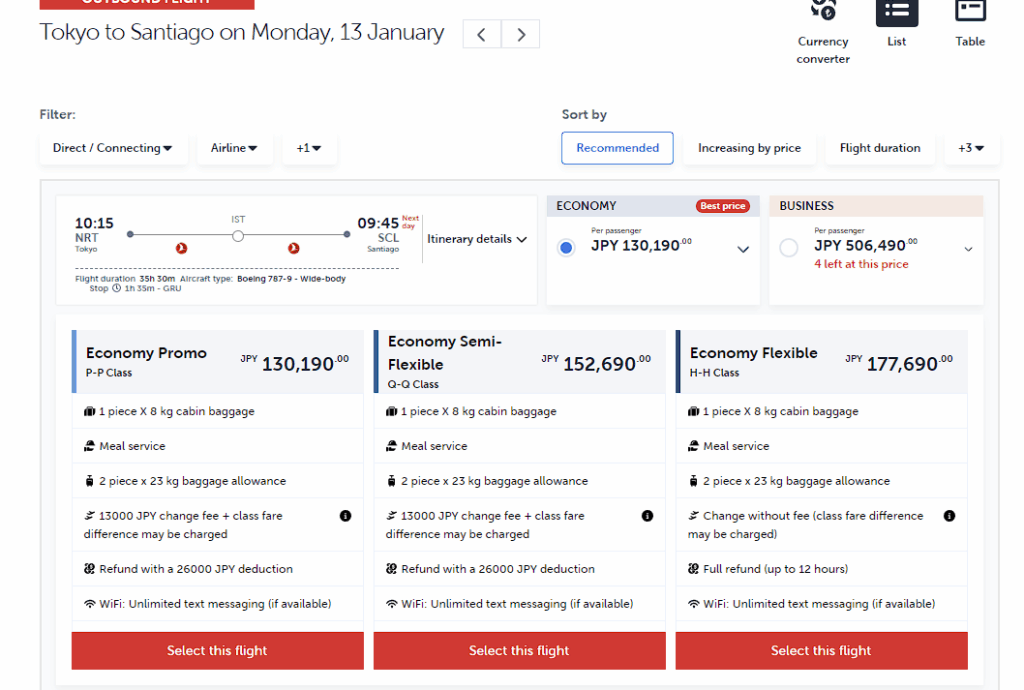Click Economy Flexible change info icon

(949, 516)
